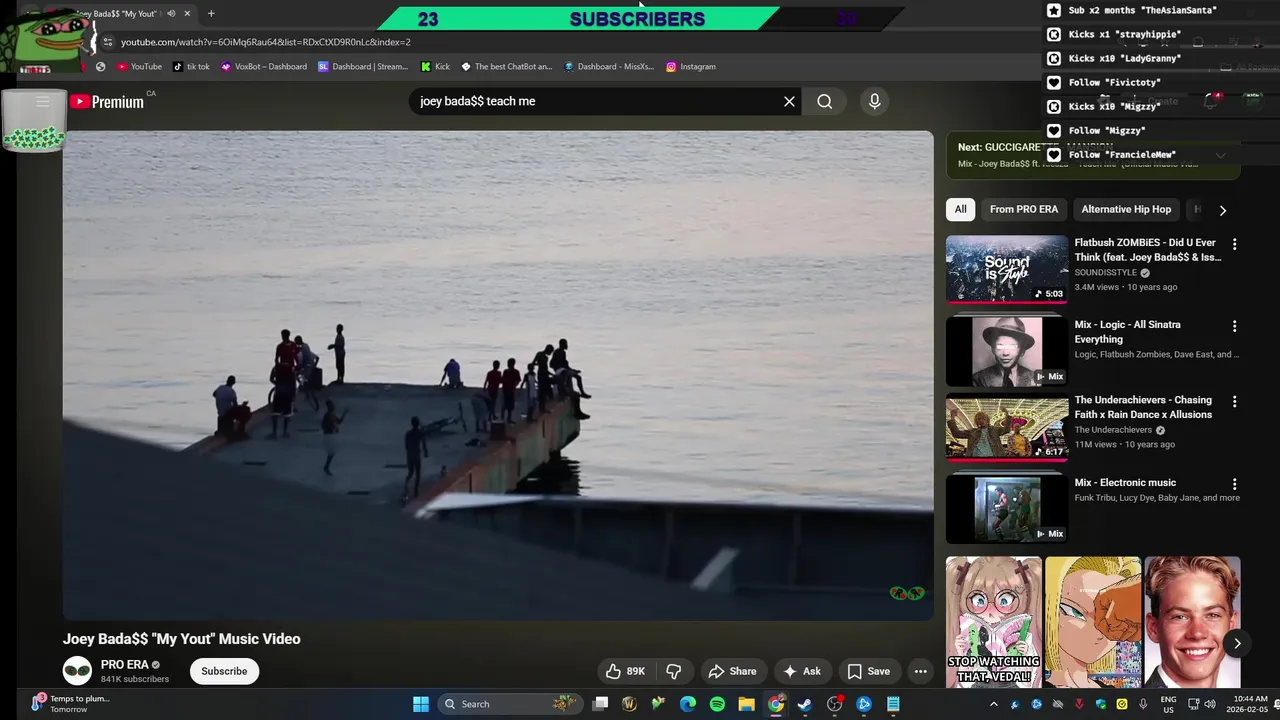This screenshot has width=1280, height=720.
Task: Subscribe to PRO ERA
Action: [224, 671]
